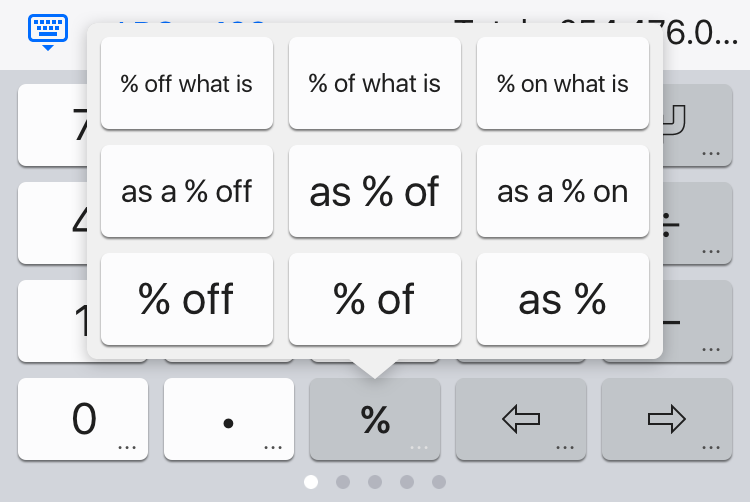Jump to last keyboard page dot
The width and height of the screenshot is (750, 502).
pos(439,482)
